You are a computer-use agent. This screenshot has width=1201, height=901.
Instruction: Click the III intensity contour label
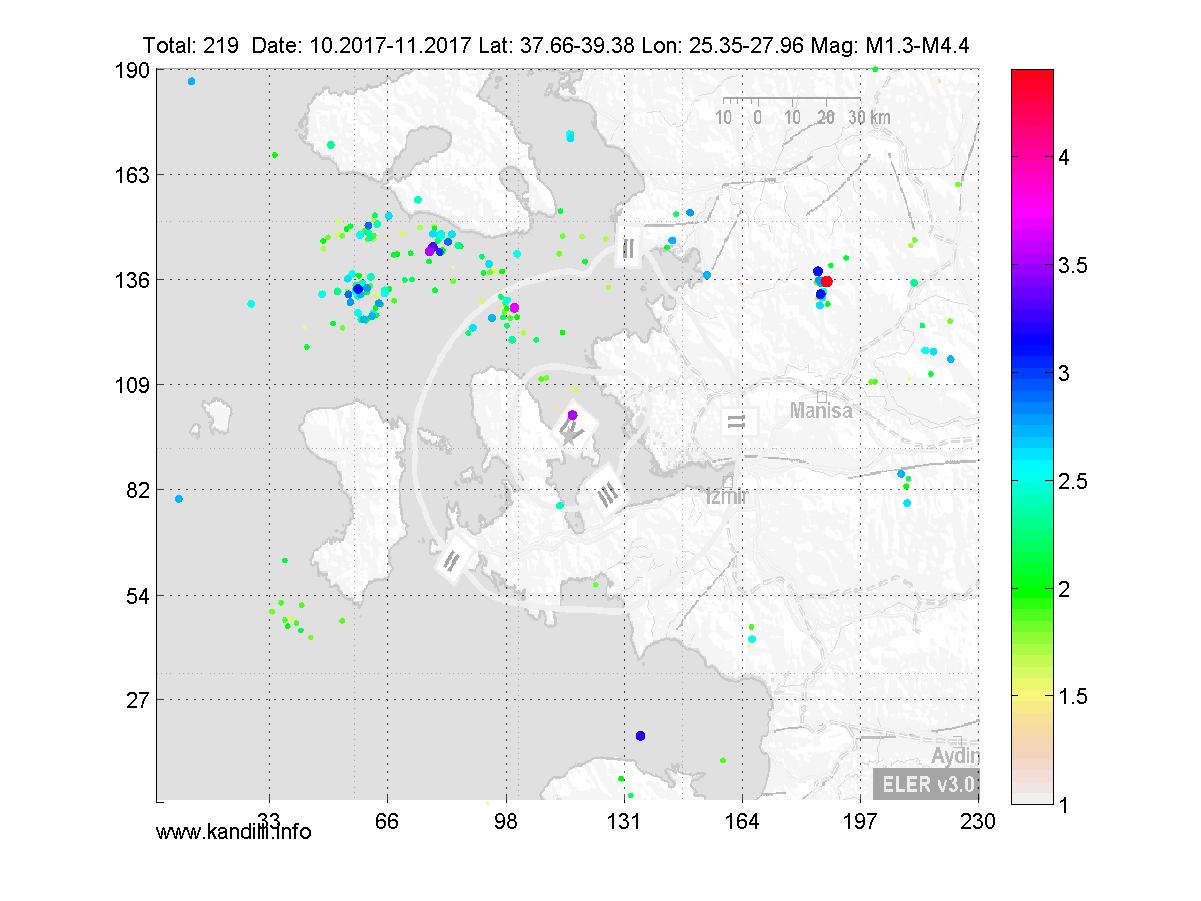click(606, 494)
